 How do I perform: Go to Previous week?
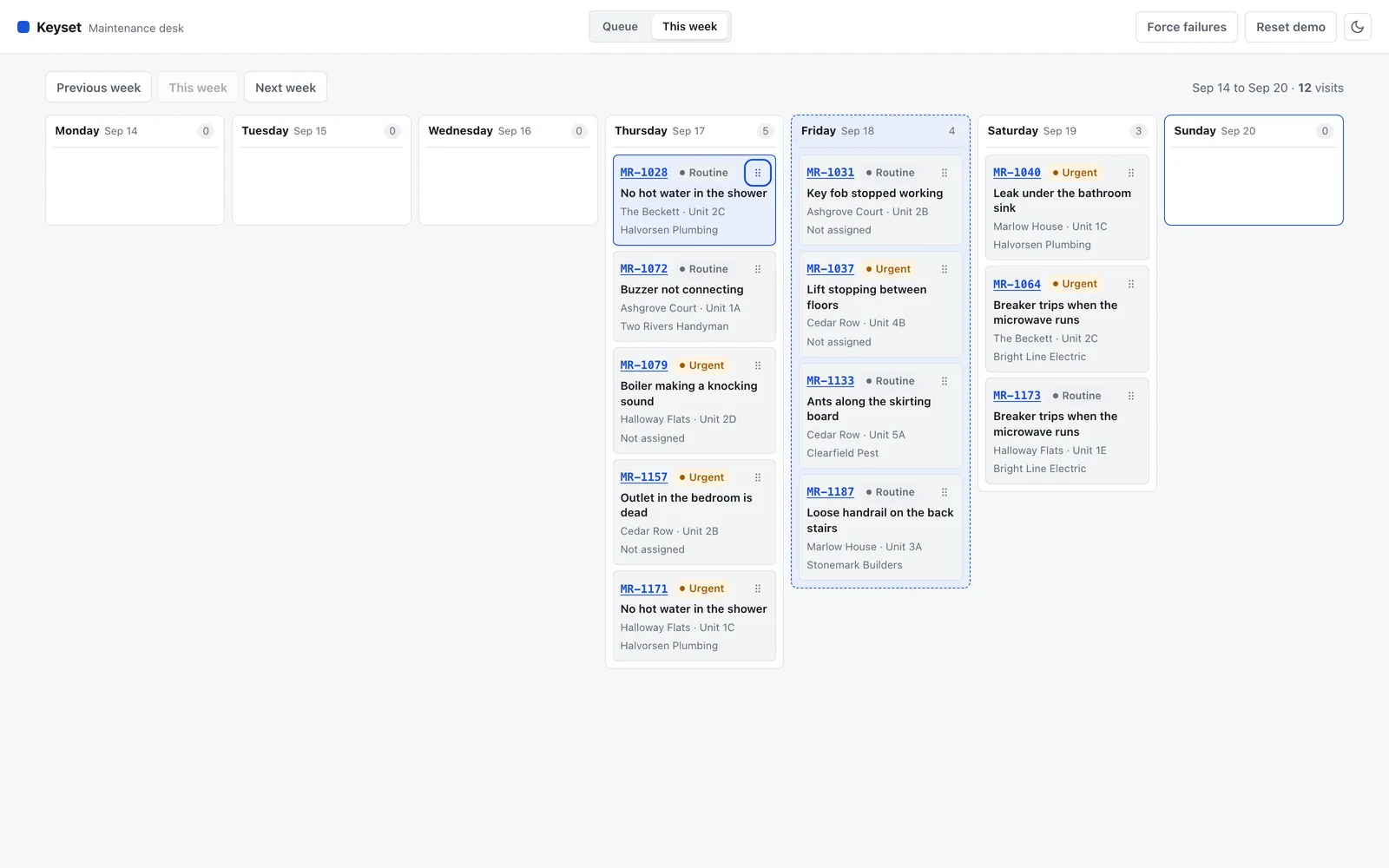click(98, 88)
